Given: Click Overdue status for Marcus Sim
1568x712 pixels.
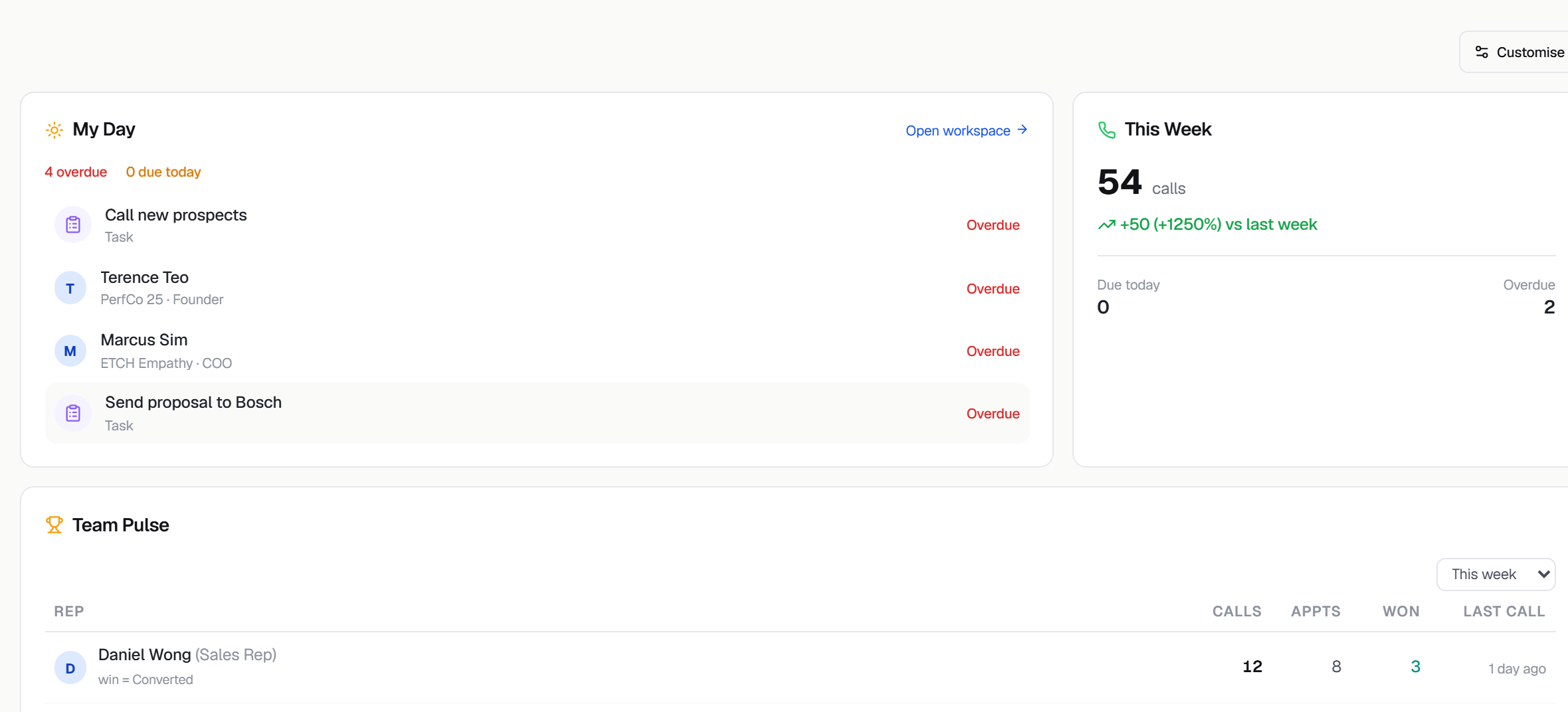Looking at the screenshot, I should point(993,351).
